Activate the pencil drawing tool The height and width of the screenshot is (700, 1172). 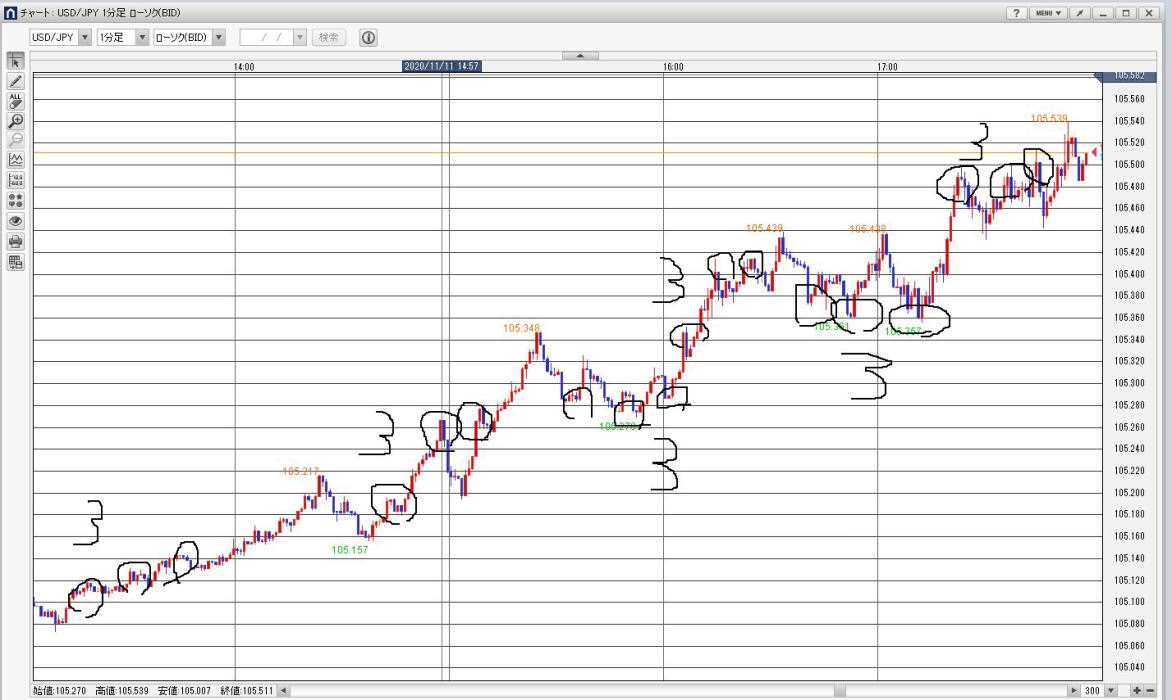15,81
